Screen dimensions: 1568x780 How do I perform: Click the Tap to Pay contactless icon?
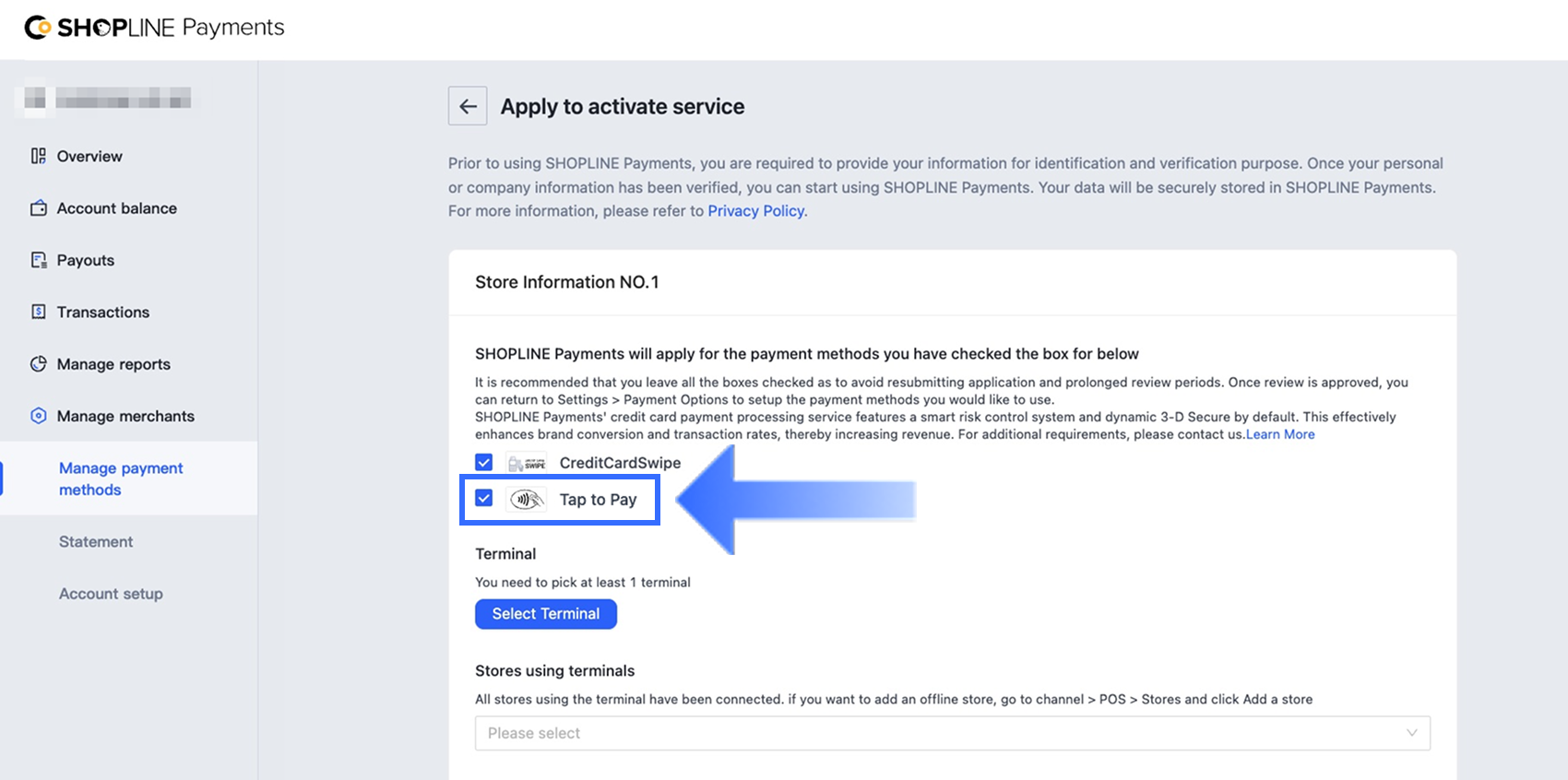[527, 500]
